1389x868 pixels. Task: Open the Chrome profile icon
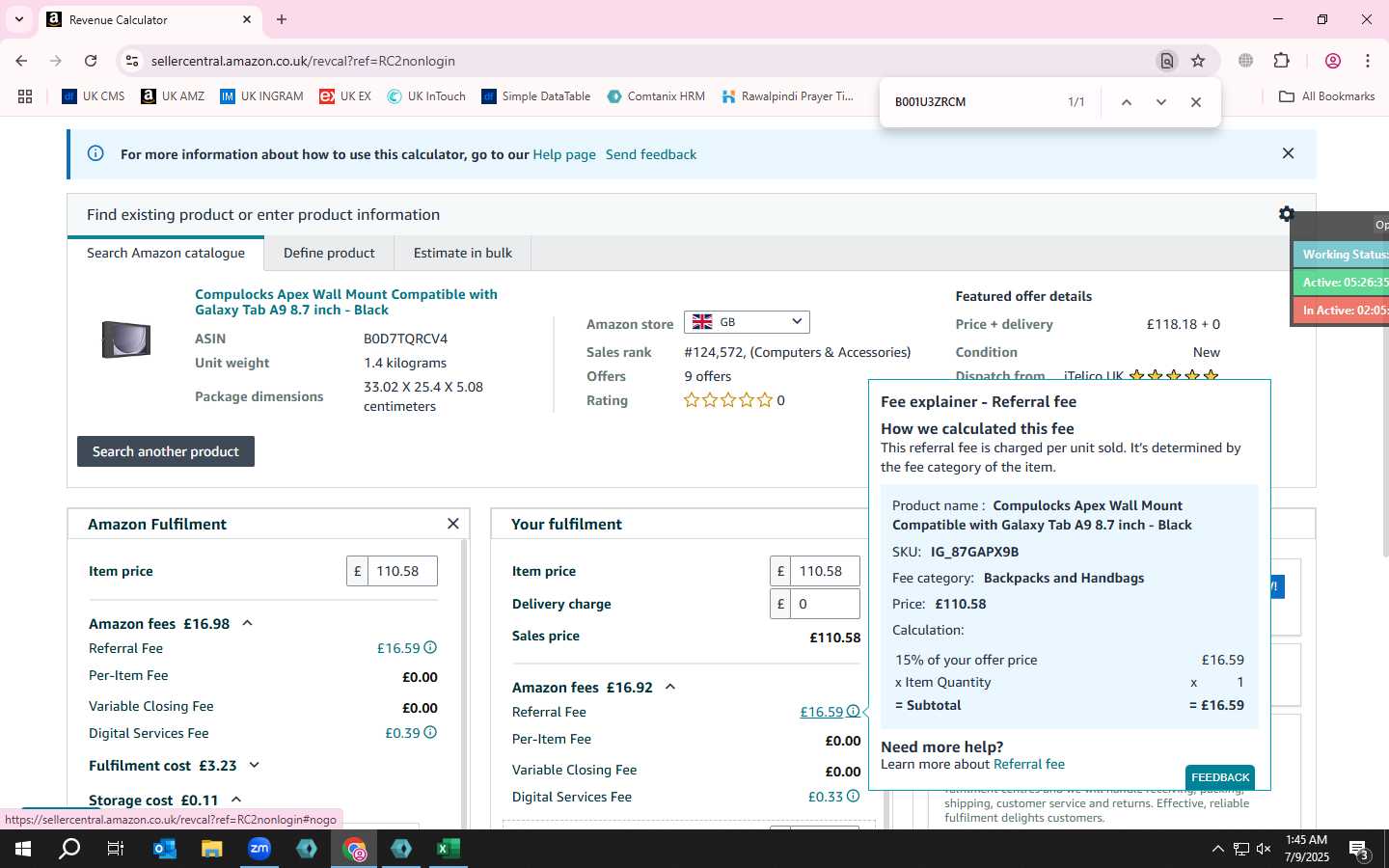pyautogui.click(x=1333, y=61)
